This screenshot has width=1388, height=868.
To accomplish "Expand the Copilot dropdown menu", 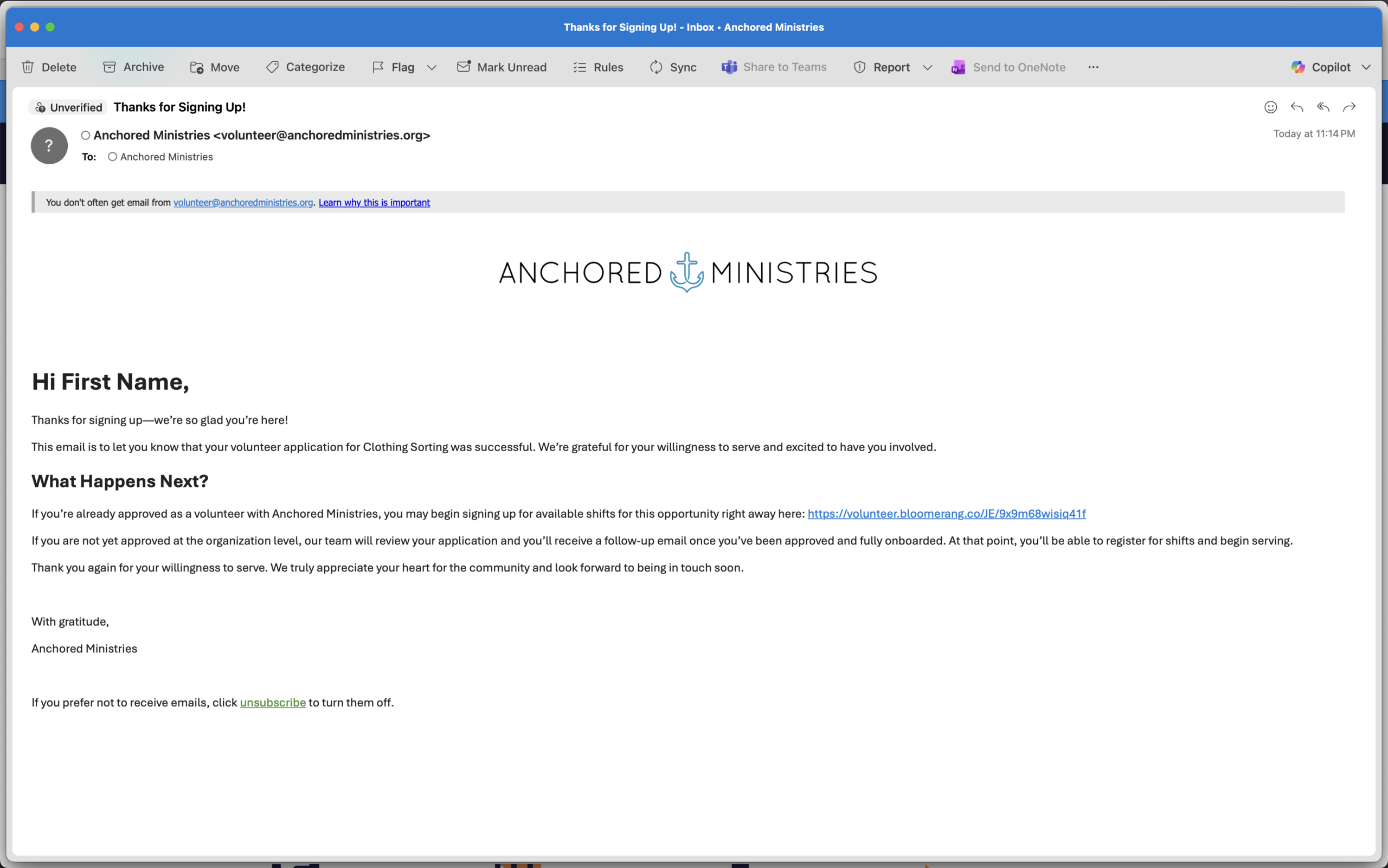I will point(1366,68).
